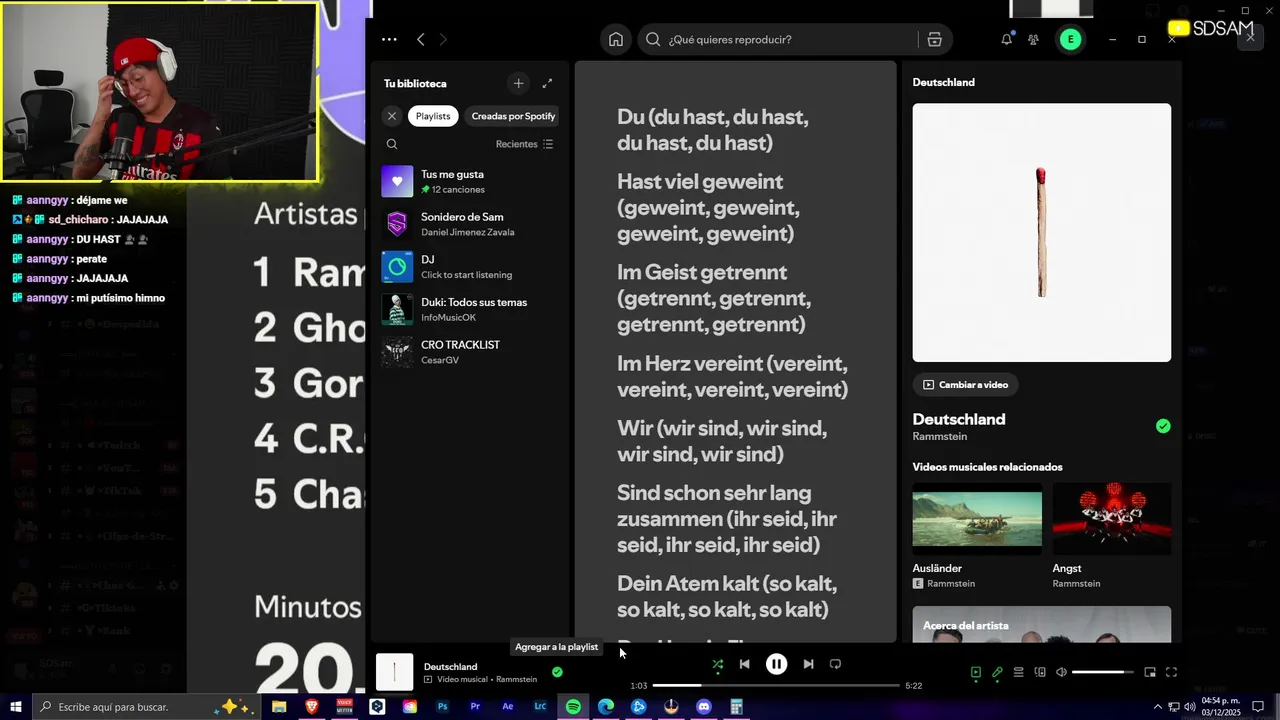
Task: Expand Tu biblioteca to full view
Action: 547,83
